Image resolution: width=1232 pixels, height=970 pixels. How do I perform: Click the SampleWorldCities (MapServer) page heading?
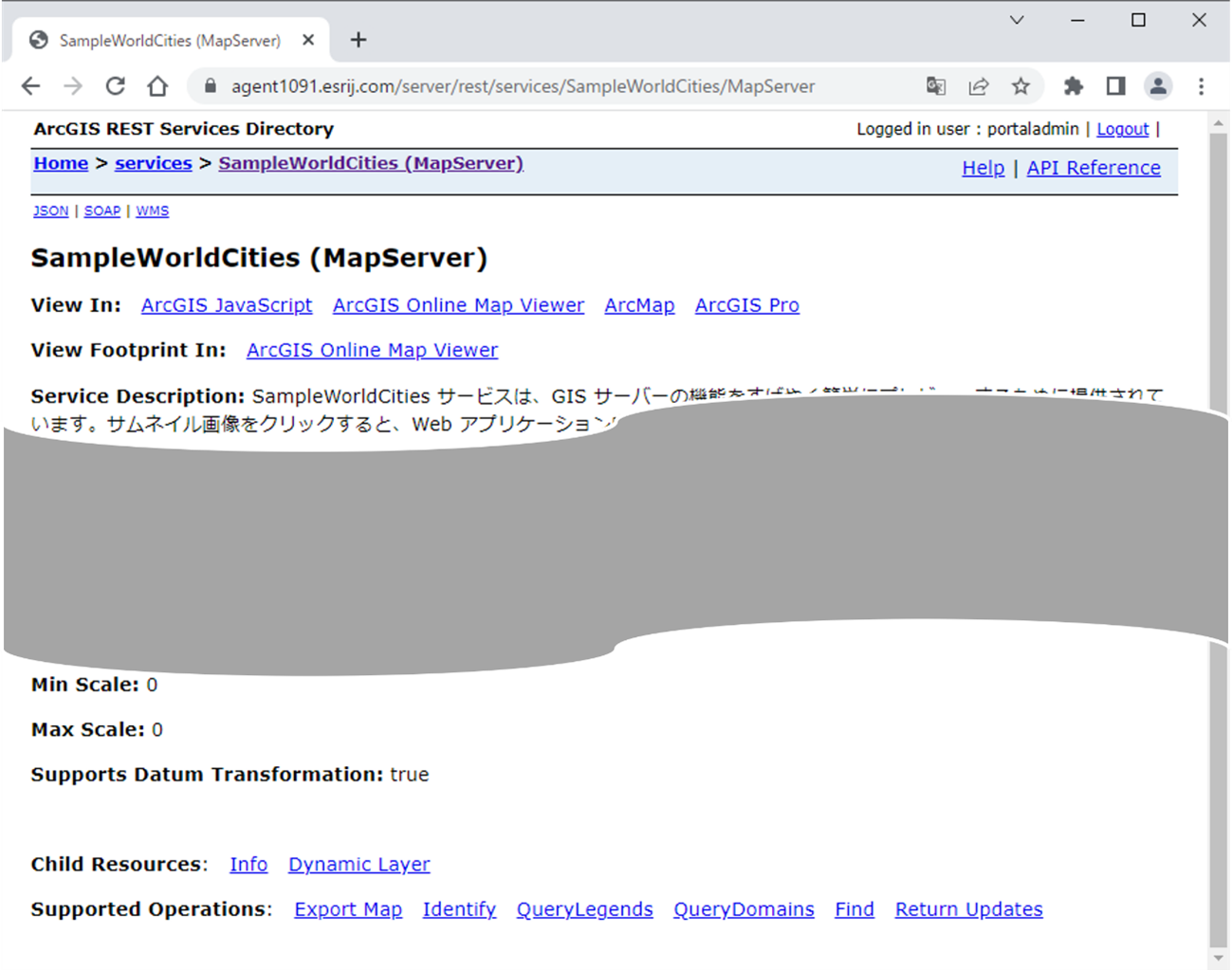pos(259,258)
